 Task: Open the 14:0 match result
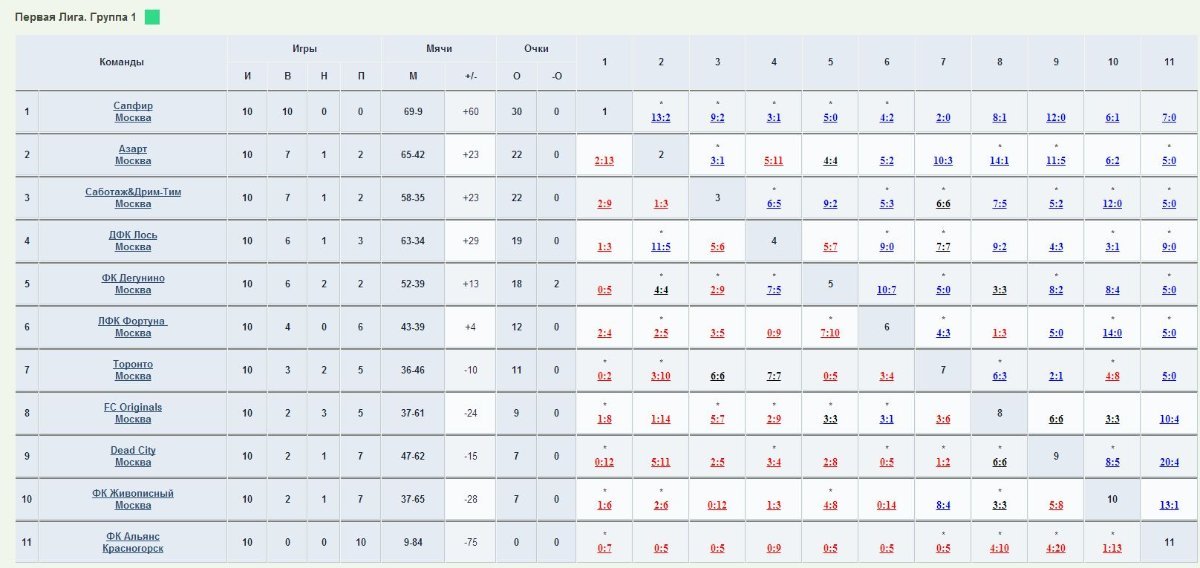click(x=1112, y=333)
